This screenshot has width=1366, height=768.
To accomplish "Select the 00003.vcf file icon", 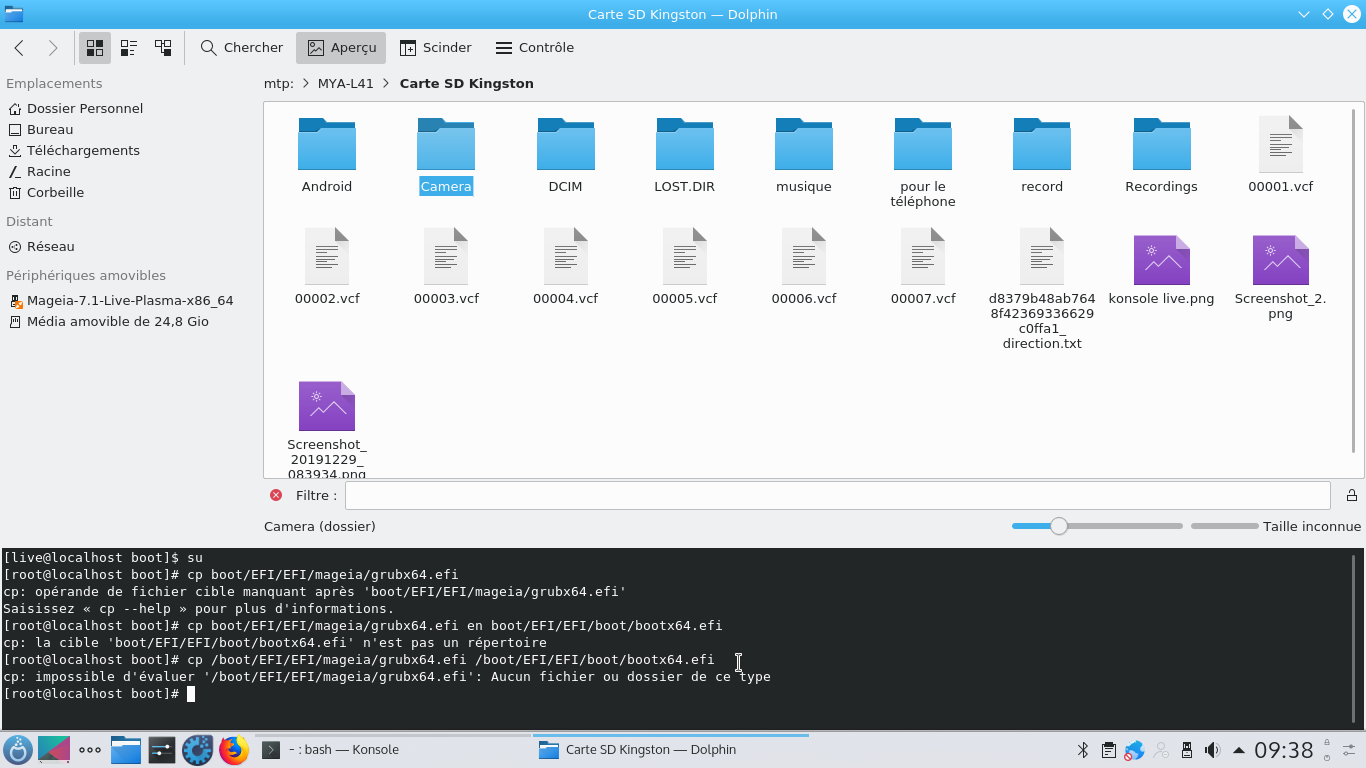I will (446, 256).
